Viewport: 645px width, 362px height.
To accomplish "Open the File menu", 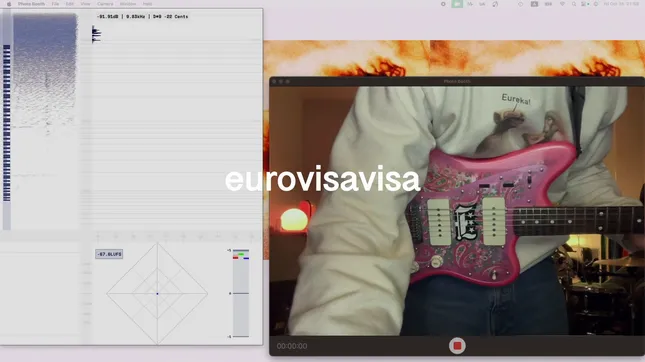I will point(55,4).
